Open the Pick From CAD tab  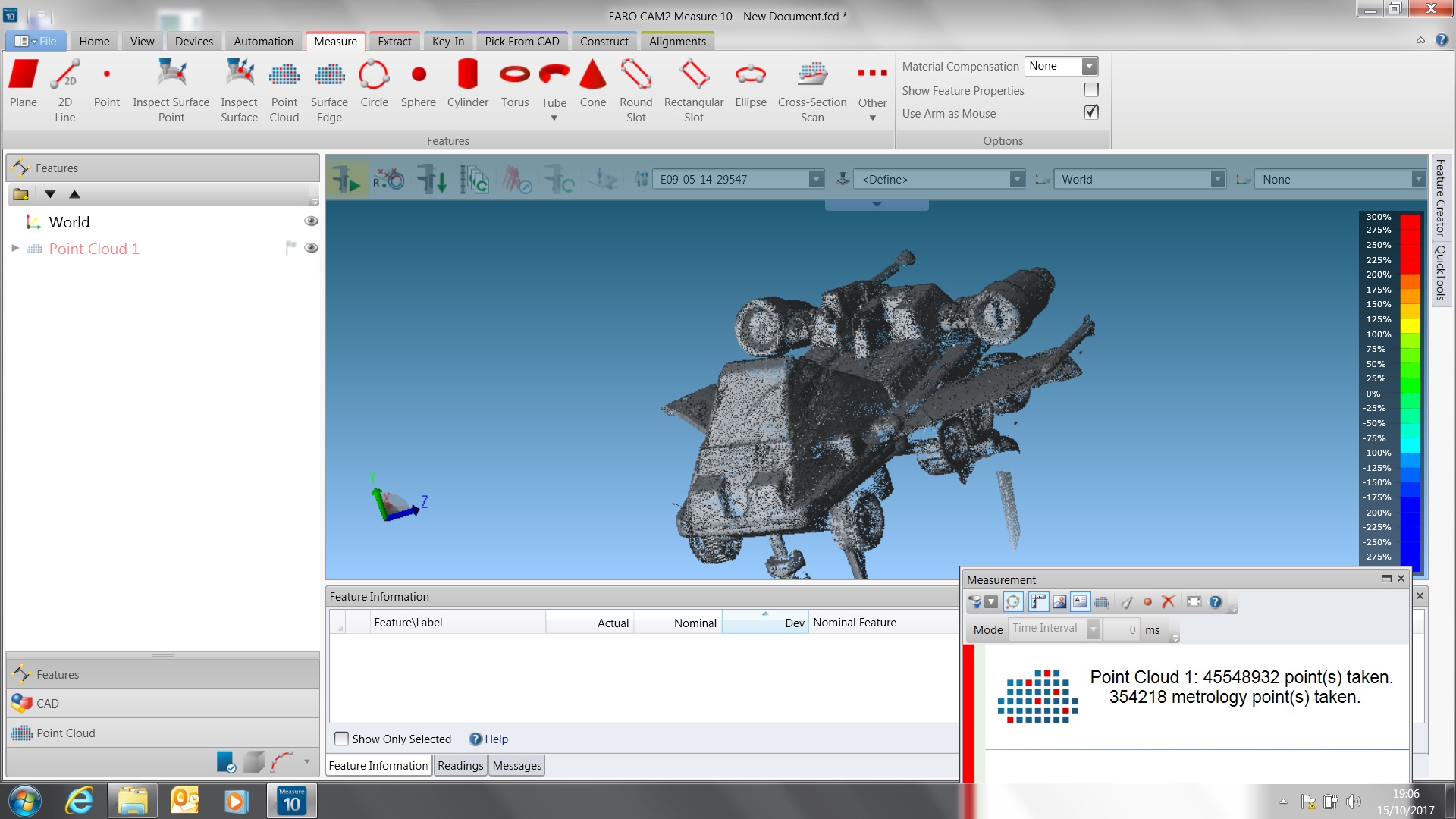coord(522,42)
